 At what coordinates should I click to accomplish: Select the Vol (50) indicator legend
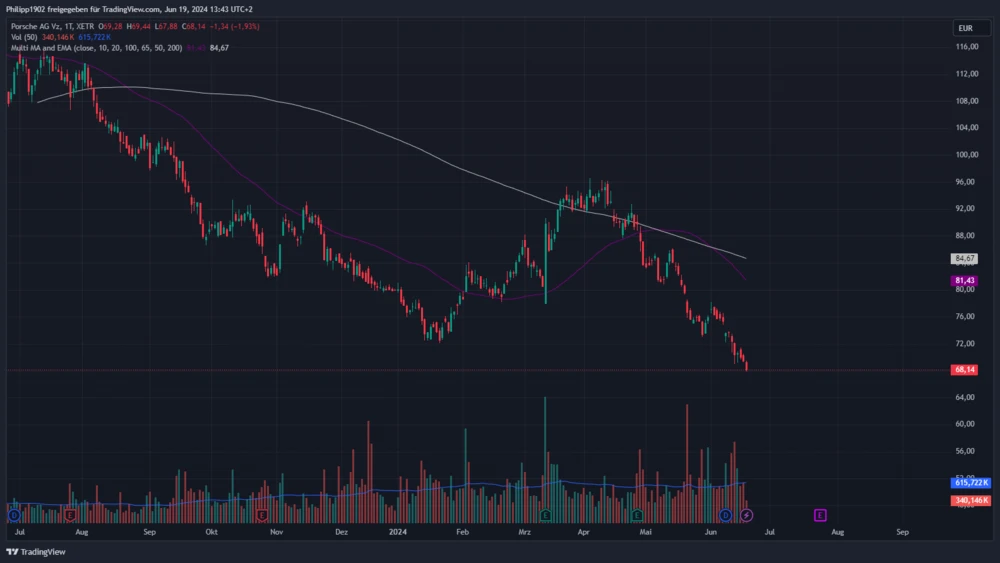pos(25,37)
